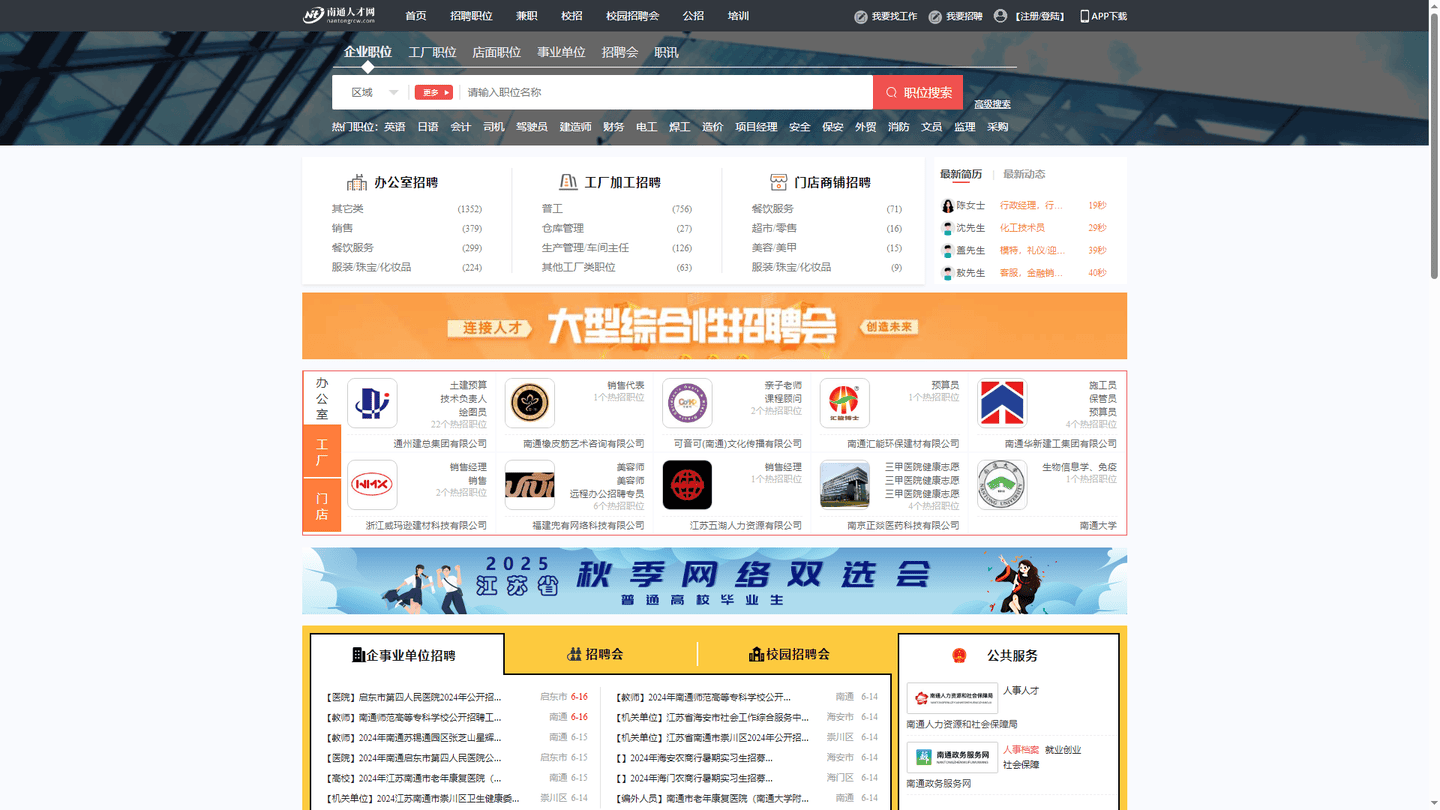
Task: Click the 门店商铺招聘 category heading icon
Action: [x=778, y=182]
